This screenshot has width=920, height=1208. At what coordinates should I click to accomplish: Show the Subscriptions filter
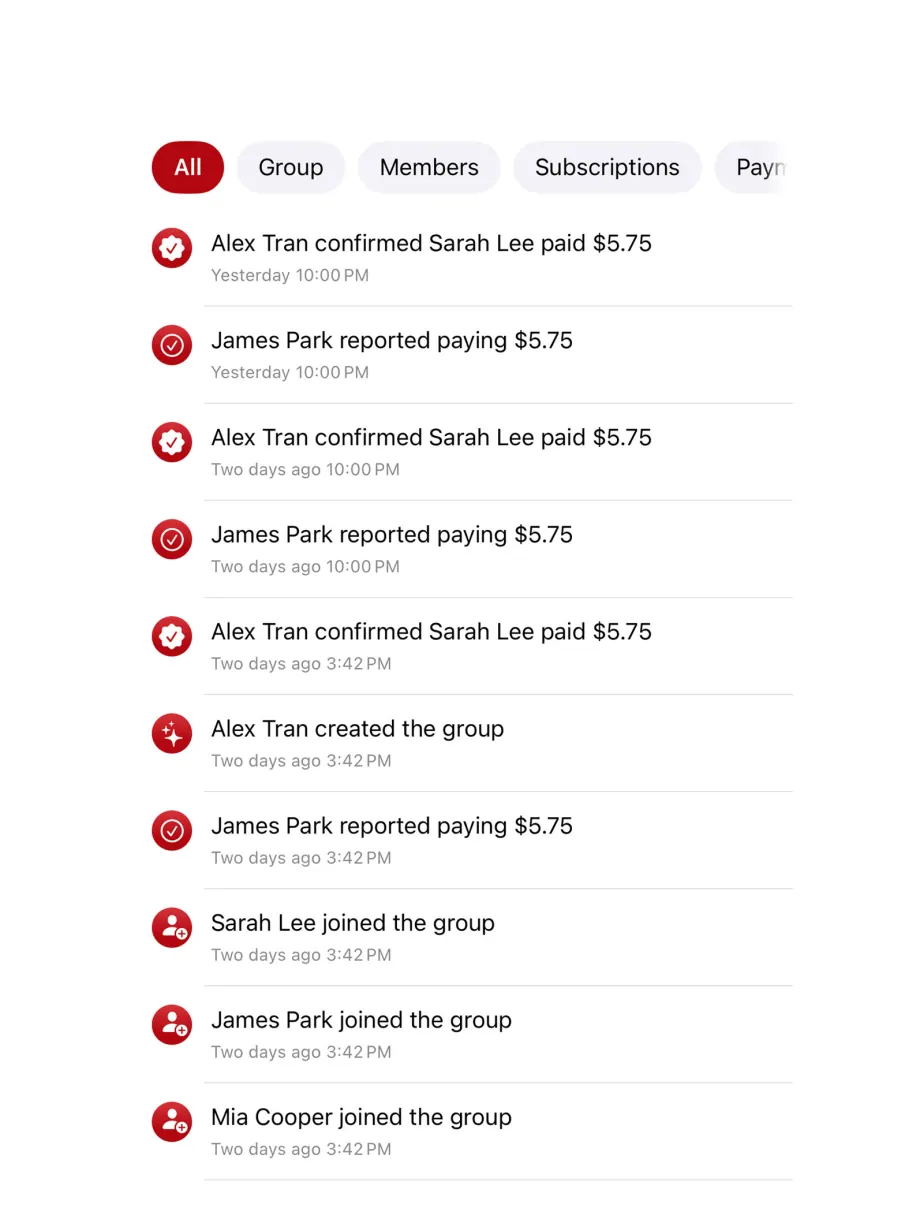(607, 167)
